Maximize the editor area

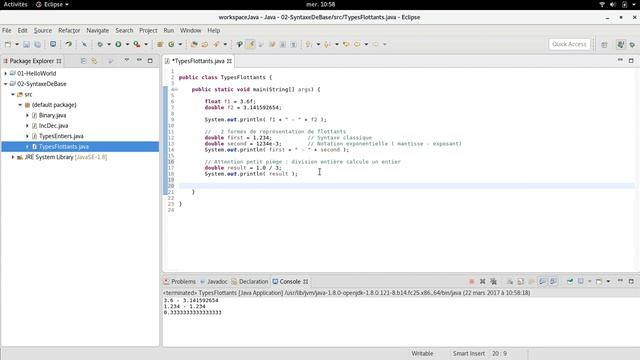(631, 60)
